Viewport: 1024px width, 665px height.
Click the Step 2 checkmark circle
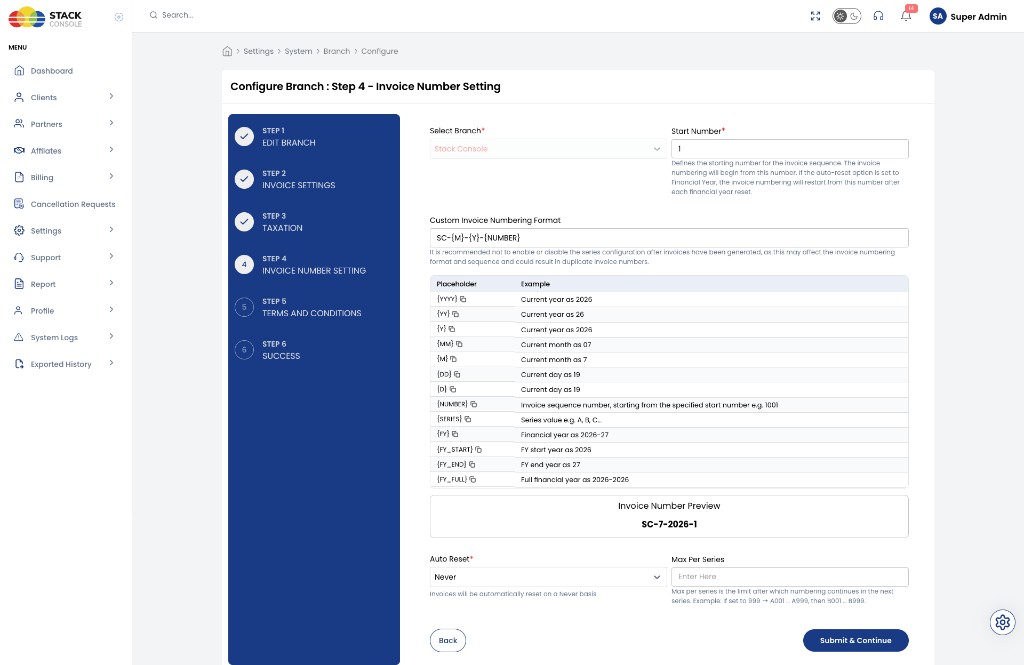point(244,179)
